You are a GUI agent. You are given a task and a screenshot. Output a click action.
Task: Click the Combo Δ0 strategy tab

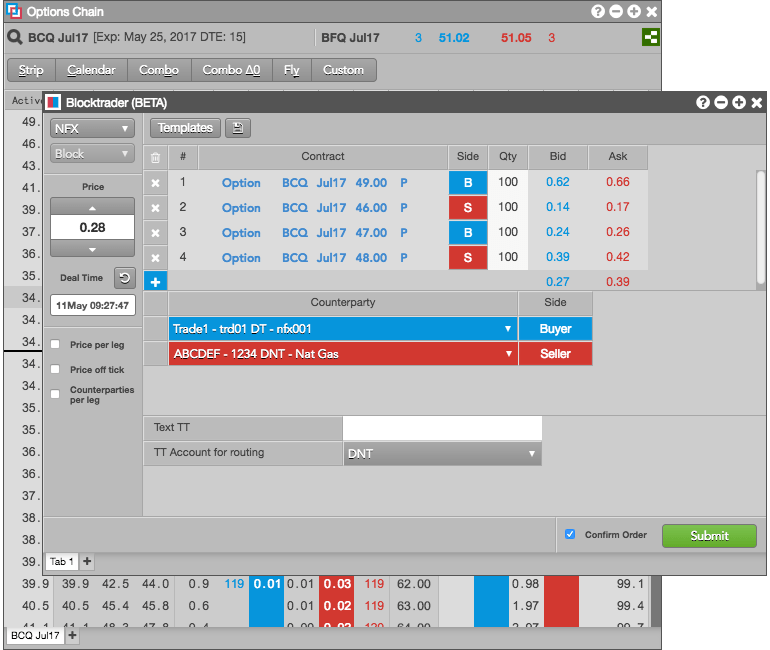pos(231,70)
